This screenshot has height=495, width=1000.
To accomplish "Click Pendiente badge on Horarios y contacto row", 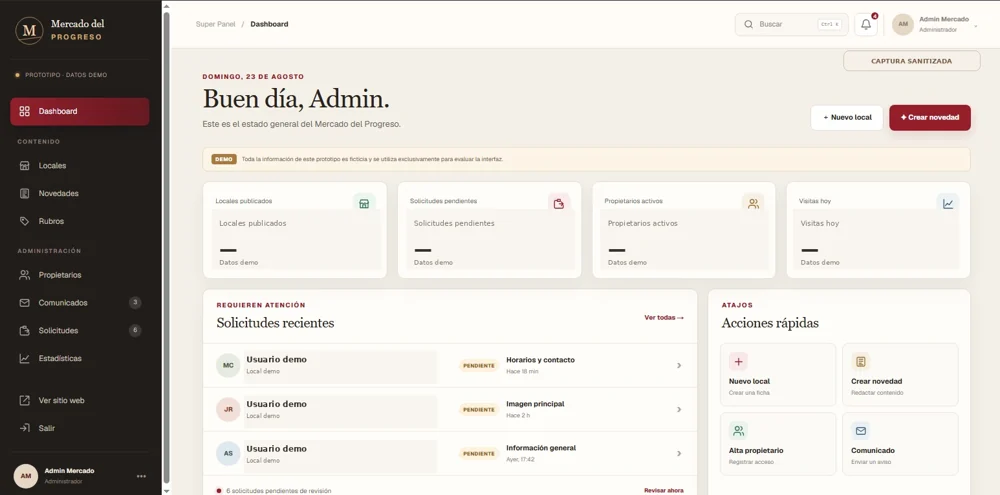I will pos(478,366).
